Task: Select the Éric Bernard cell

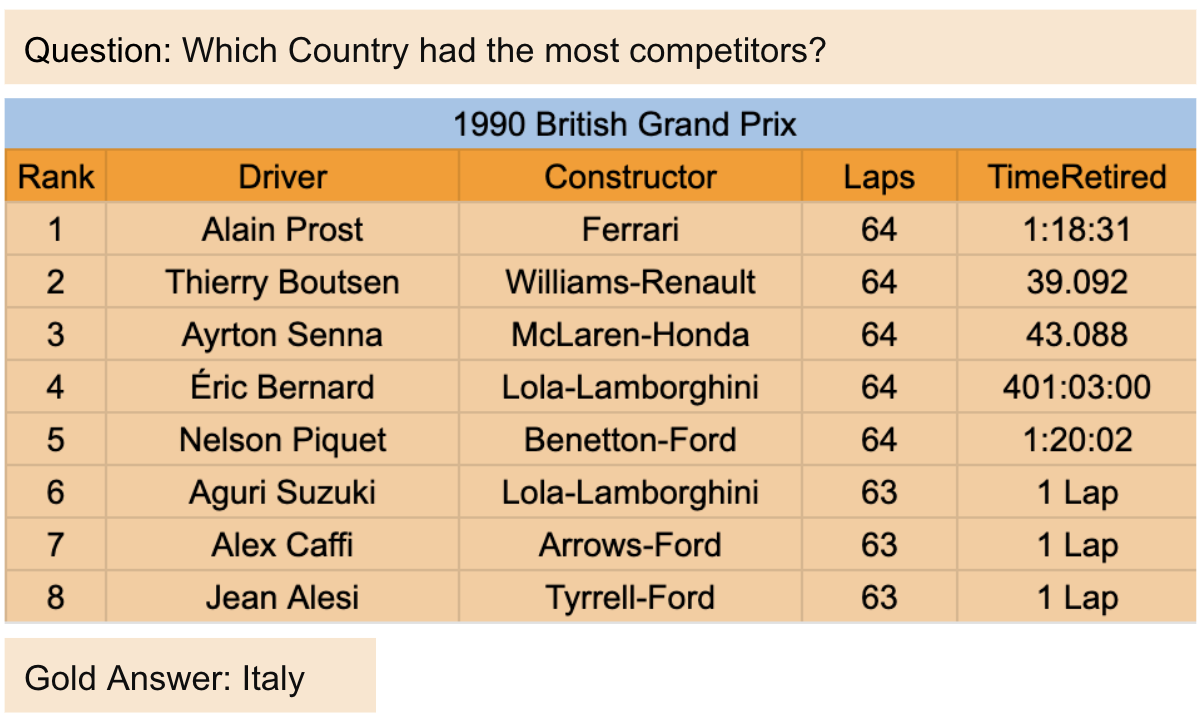Action: pos(282,387)
